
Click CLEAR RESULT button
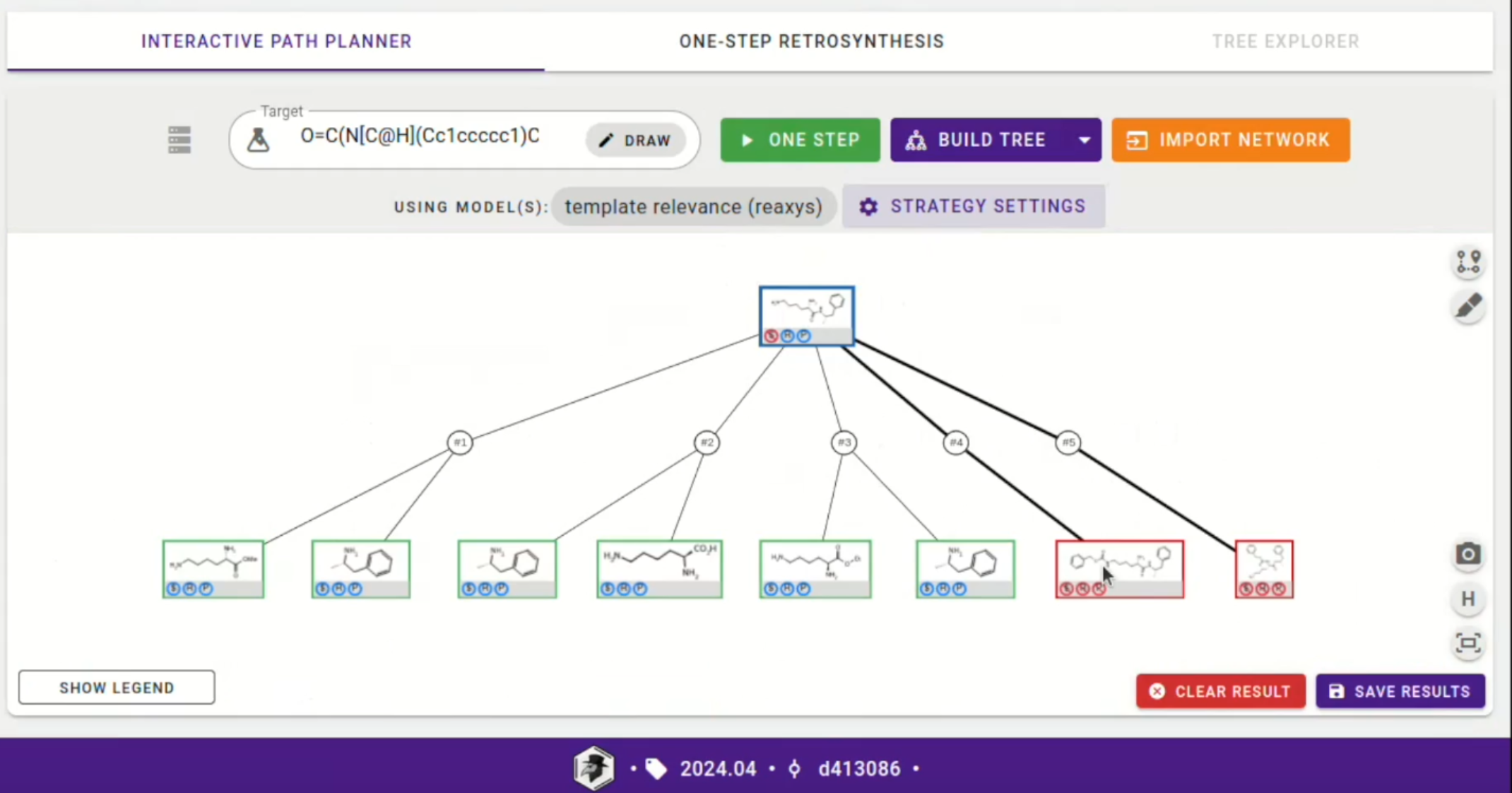(1220, 691)
